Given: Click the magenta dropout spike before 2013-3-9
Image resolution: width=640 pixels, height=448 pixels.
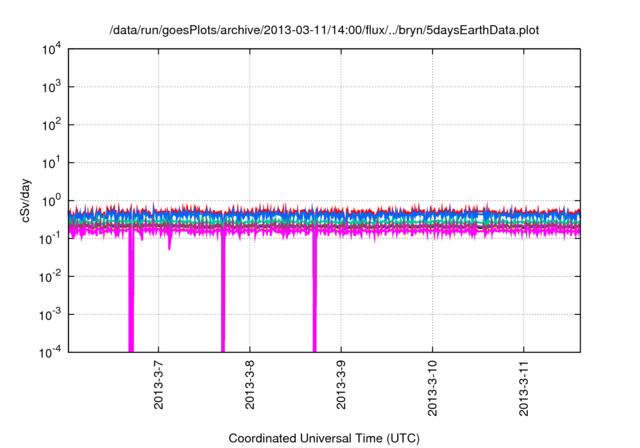Looking at the screenshot, I should tap(315, 292).
